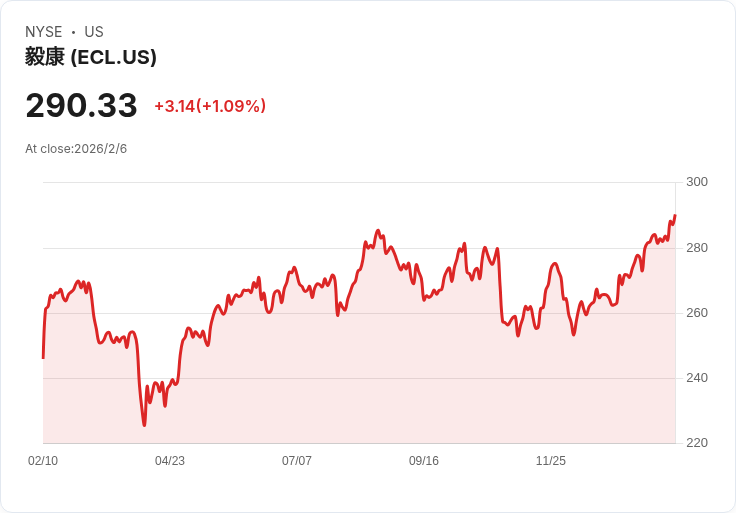Click the price line's sharp drop after 09/16
Viewport: 736px width, 513px height.
[499, 286]
